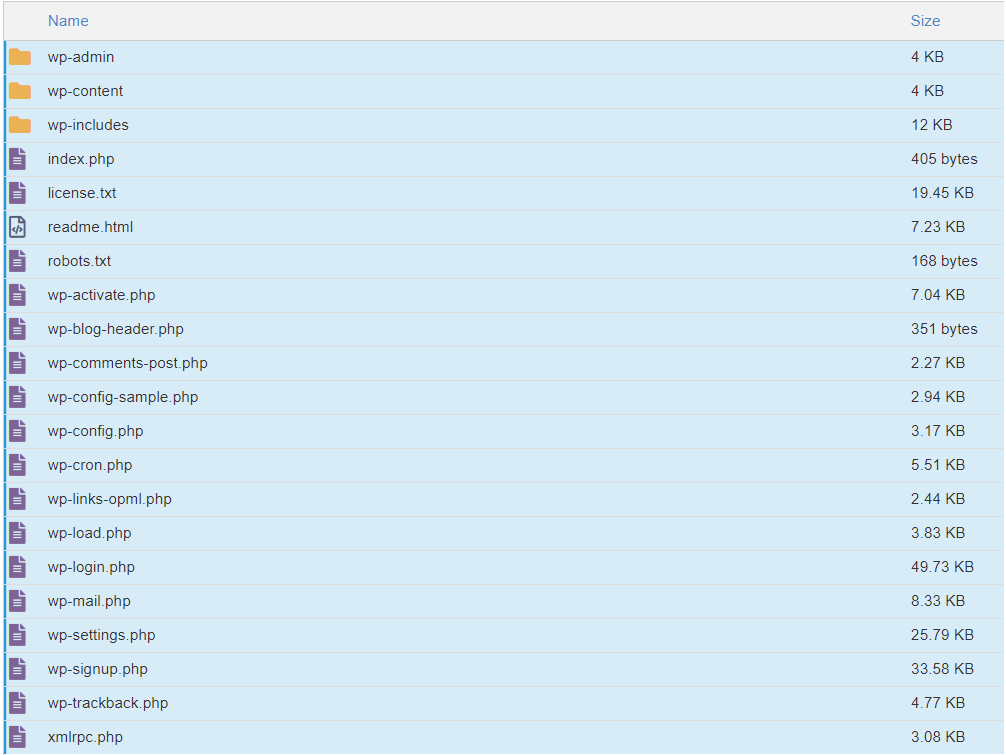Image resolution: width=1006 pixels, height=755 pixels.
Task: Click the wp-links-opml.php file icon
Action: click(x=18, y=499)
